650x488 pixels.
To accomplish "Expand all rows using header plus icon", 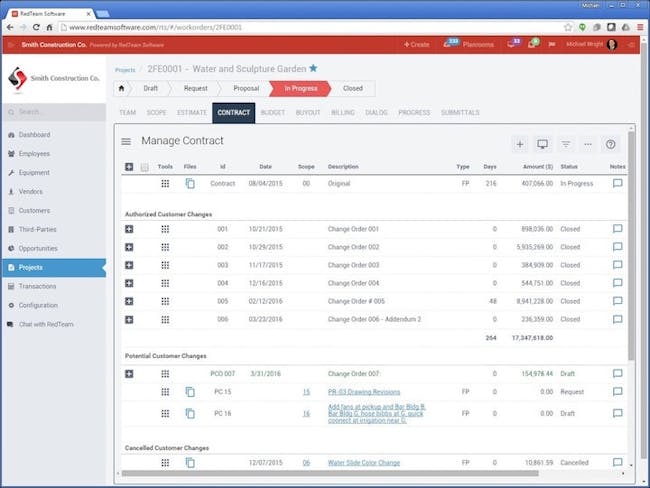I will [129, 167].
